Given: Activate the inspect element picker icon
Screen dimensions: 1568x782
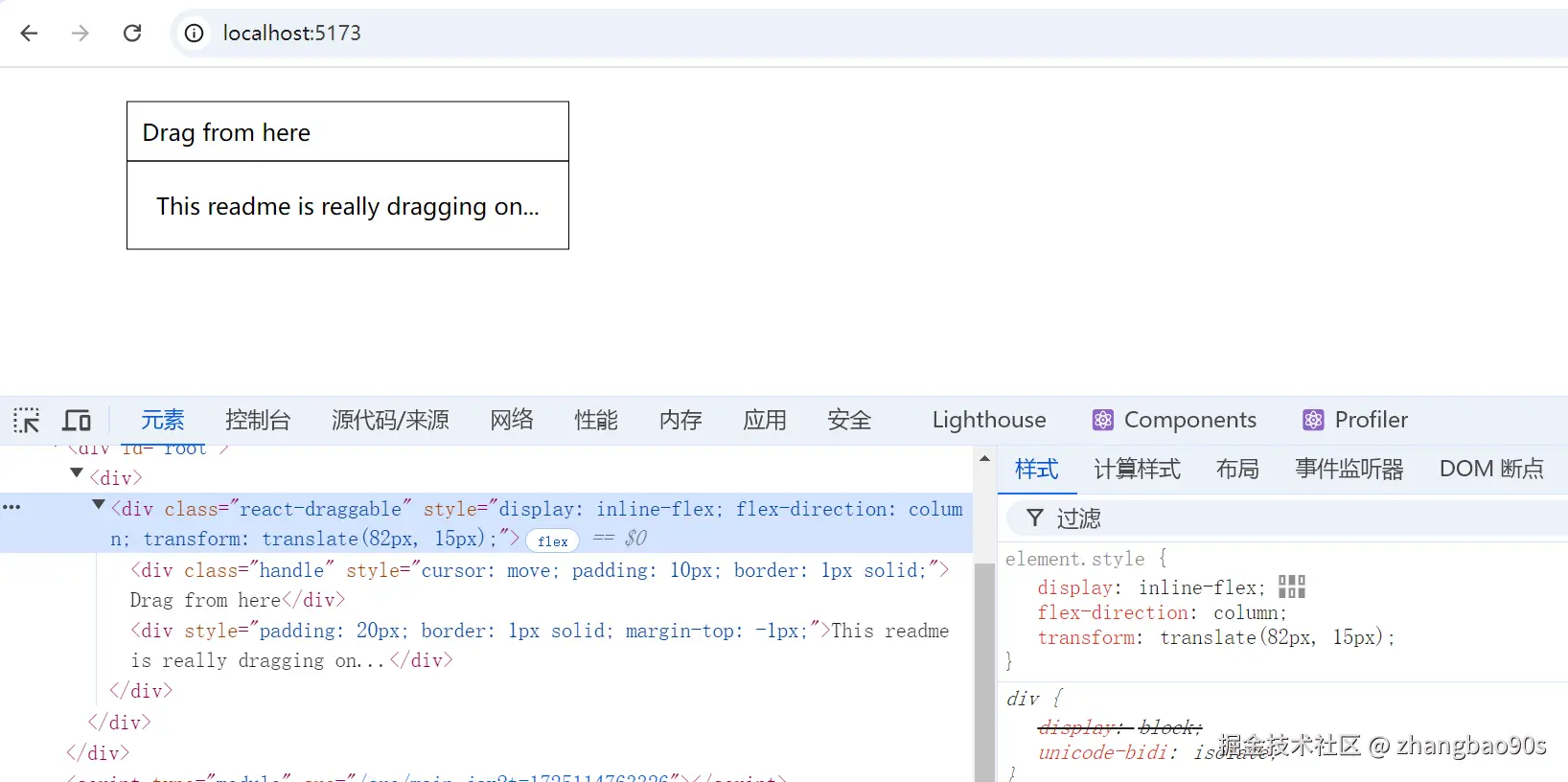Looking at the screenshot, I should pos(27,420).
